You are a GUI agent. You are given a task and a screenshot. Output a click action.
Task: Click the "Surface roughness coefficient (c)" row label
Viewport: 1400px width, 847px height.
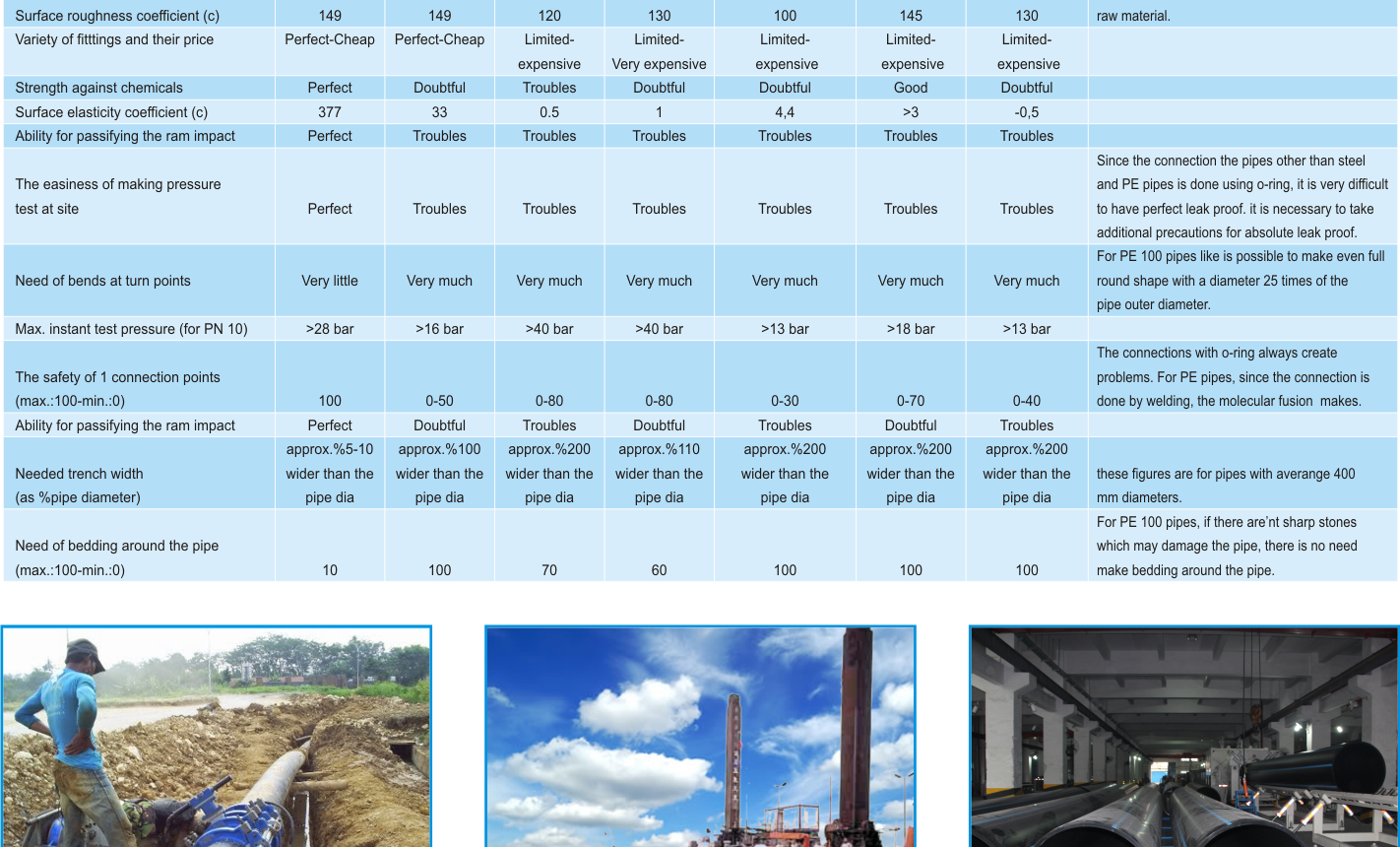pos(117,16)
